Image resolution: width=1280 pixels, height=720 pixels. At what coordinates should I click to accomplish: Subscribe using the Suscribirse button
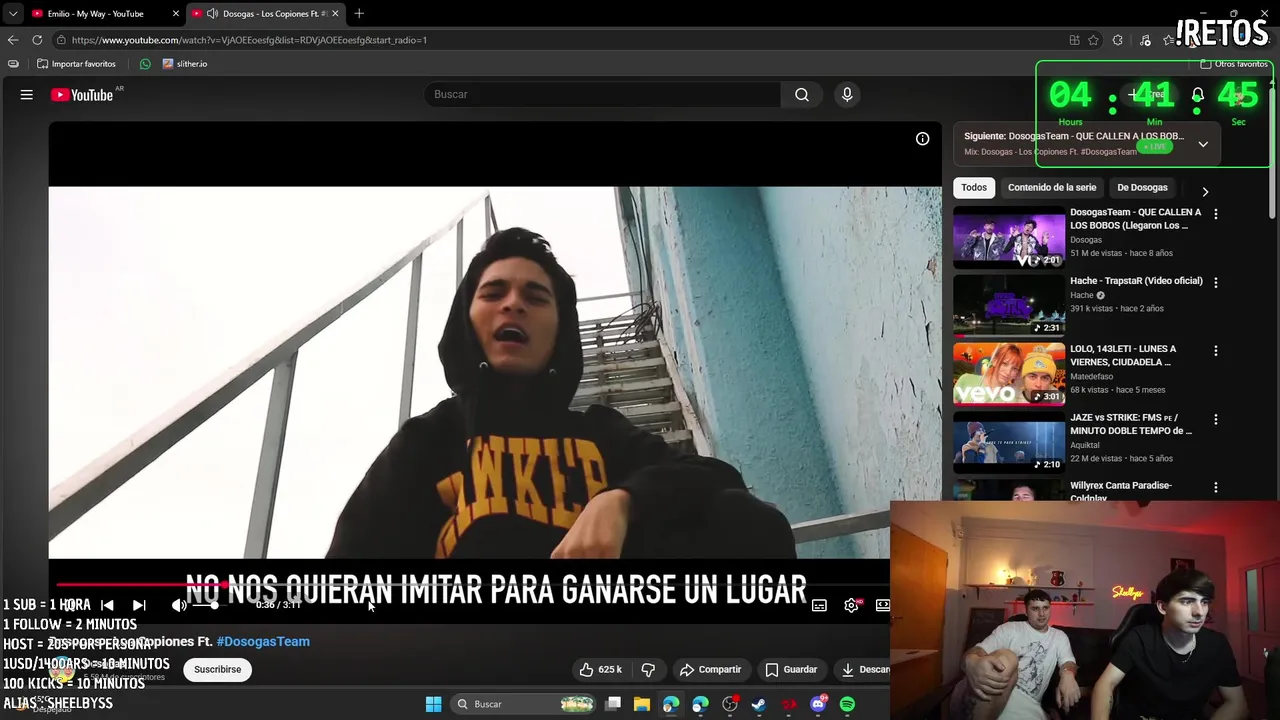tap(218, 669)
